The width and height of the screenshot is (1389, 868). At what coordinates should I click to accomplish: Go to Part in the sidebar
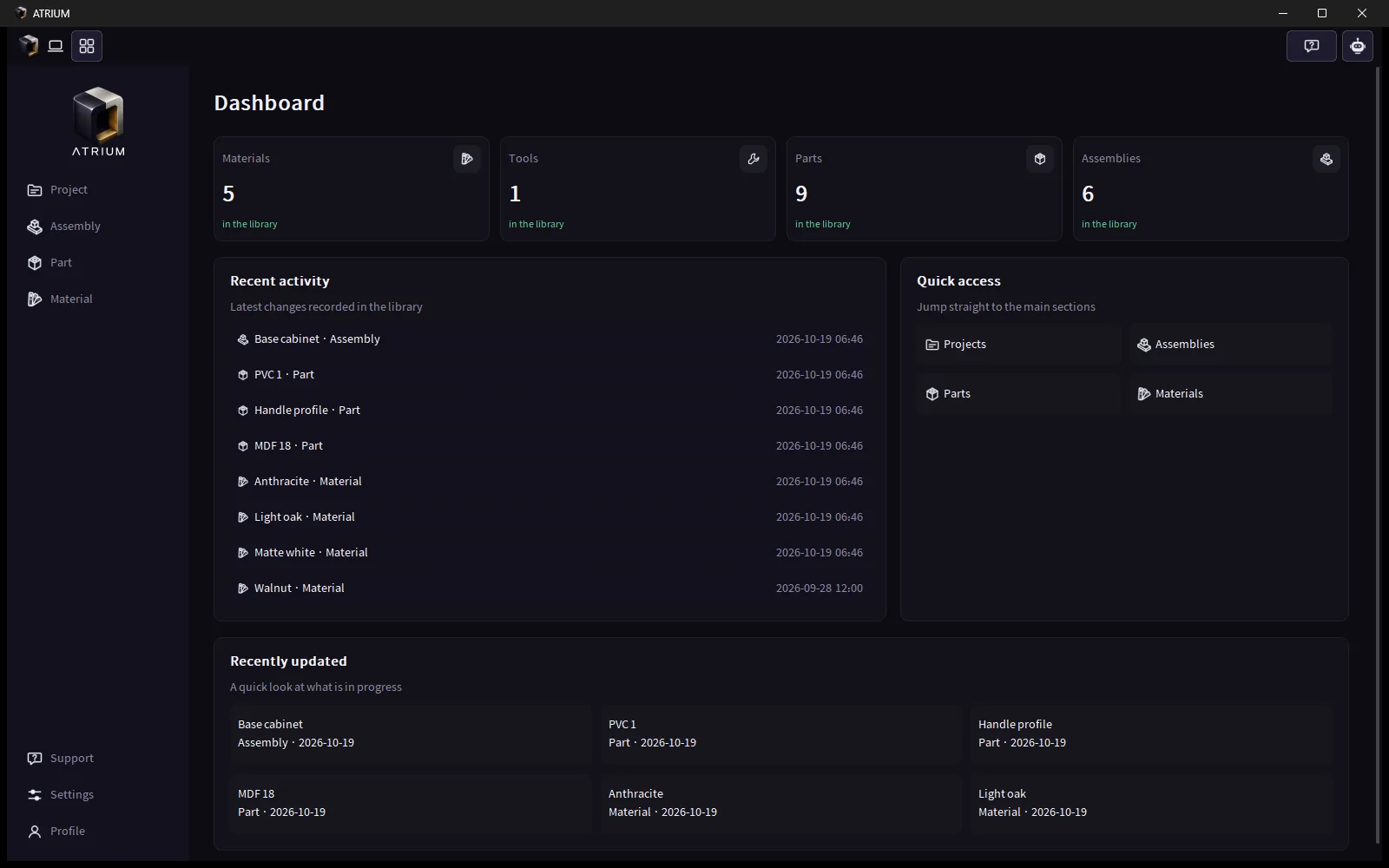tap(97, 263)
